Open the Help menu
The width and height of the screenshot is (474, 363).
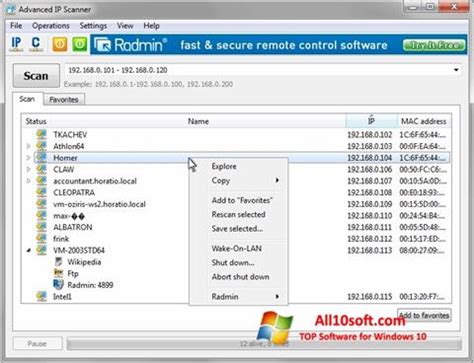coord(151,26)
